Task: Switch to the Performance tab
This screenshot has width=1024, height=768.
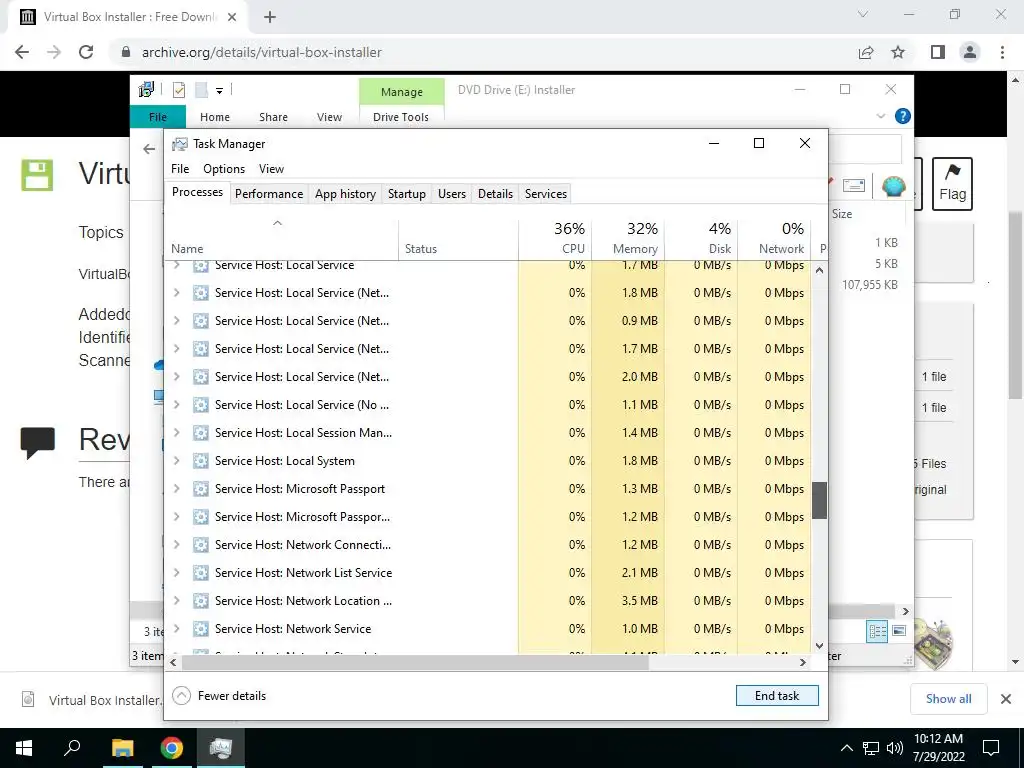Action: coord(269,194)
